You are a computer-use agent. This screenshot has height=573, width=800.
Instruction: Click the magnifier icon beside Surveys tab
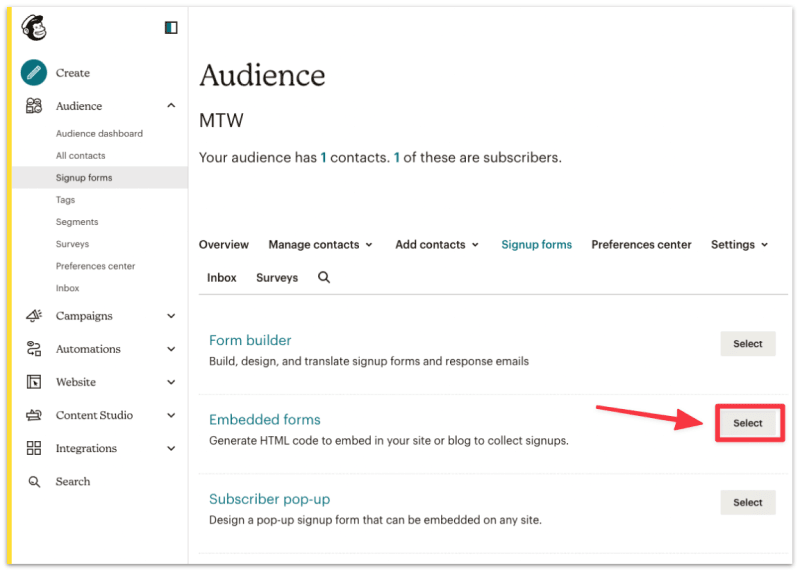coord(324,277)
